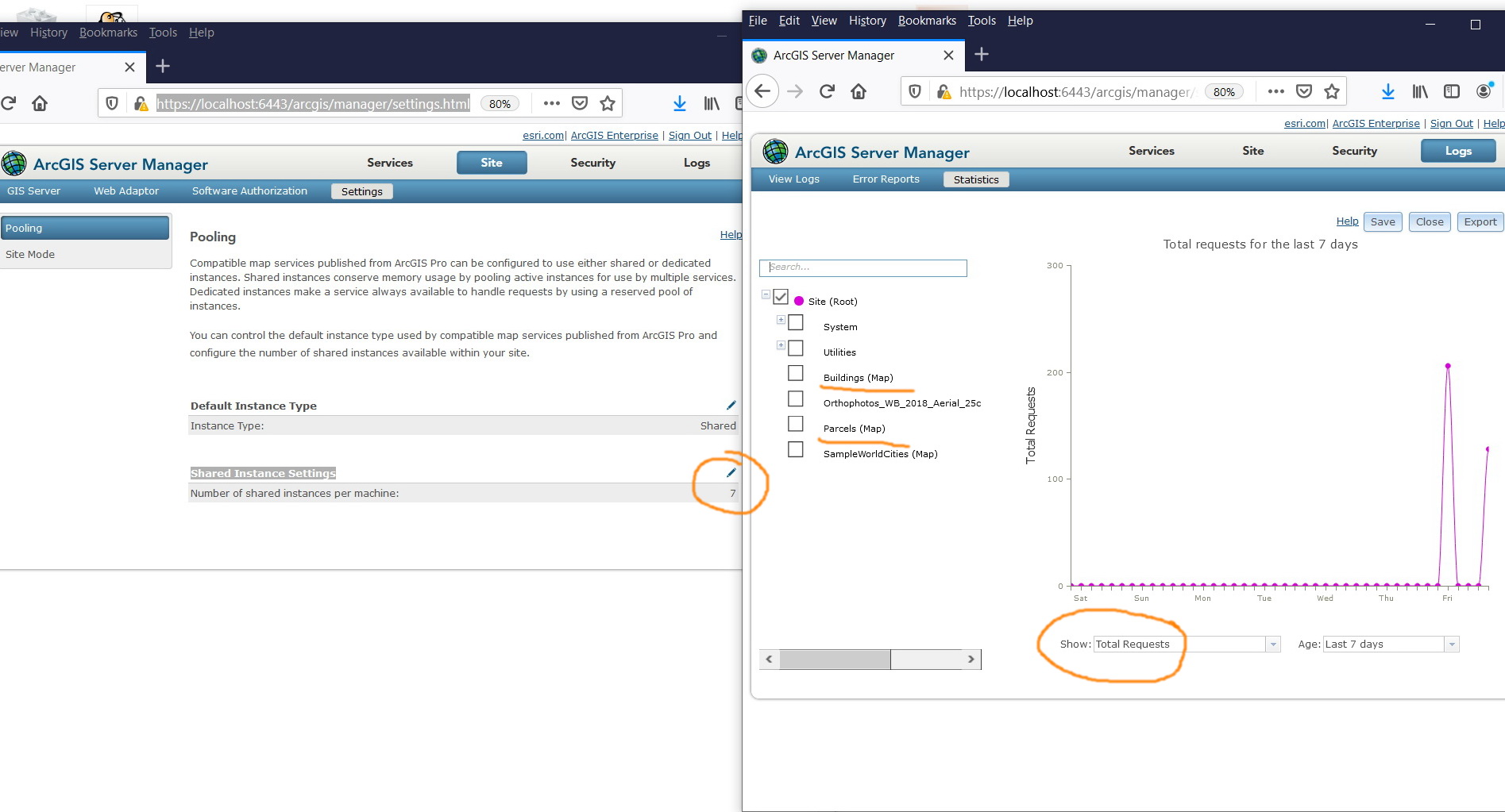Click scroll left arrow under service tree

pyautogui.click(x=769, y=660)
